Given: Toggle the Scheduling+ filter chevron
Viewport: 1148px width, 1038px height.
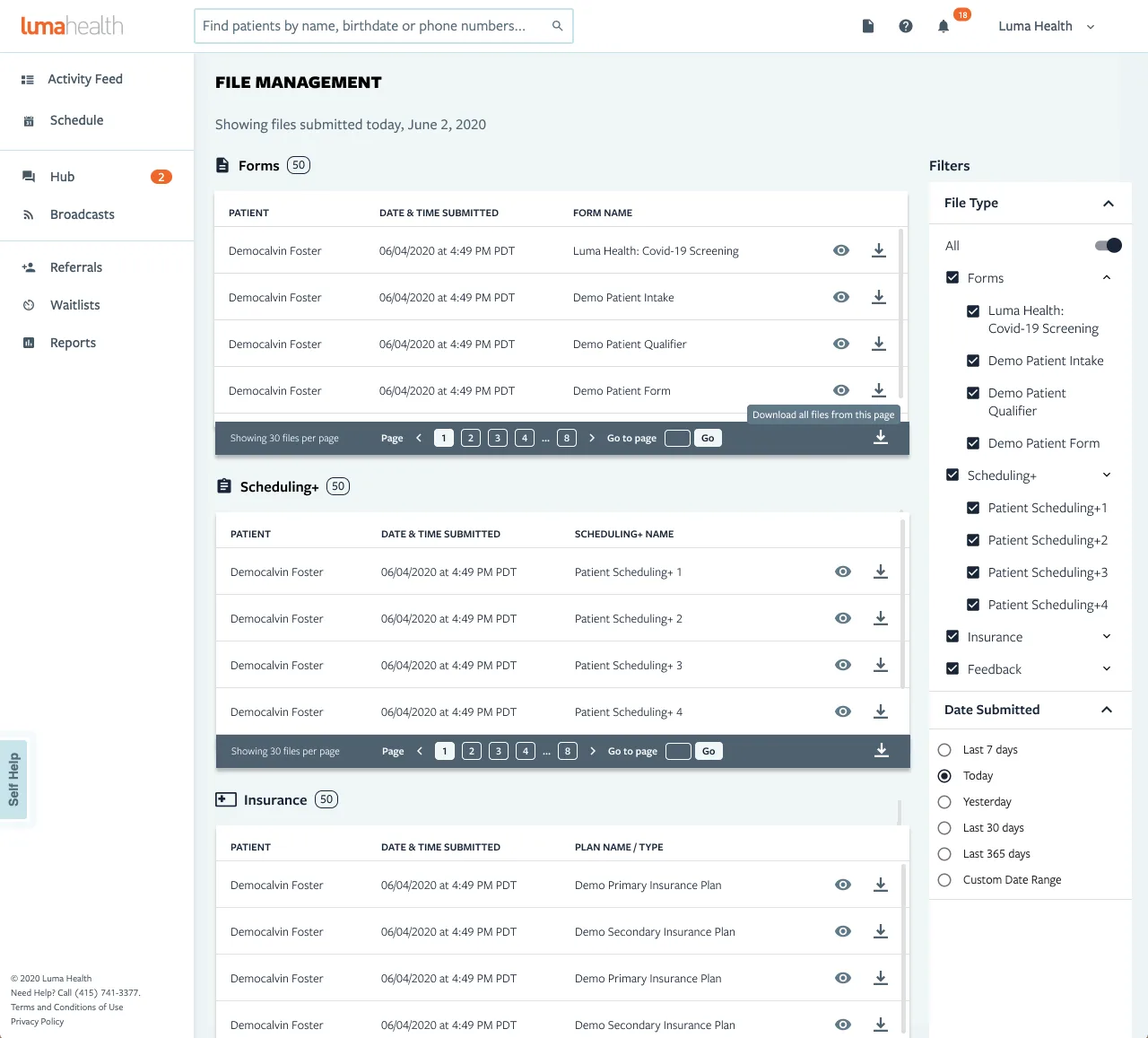Looking at the screenshot, I should (x=1107, y=475).
